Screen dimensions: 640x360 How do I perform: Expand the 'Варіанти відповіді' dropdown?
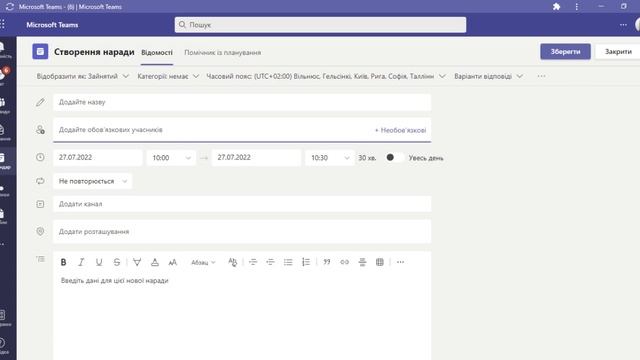click(x=489, y=76)
